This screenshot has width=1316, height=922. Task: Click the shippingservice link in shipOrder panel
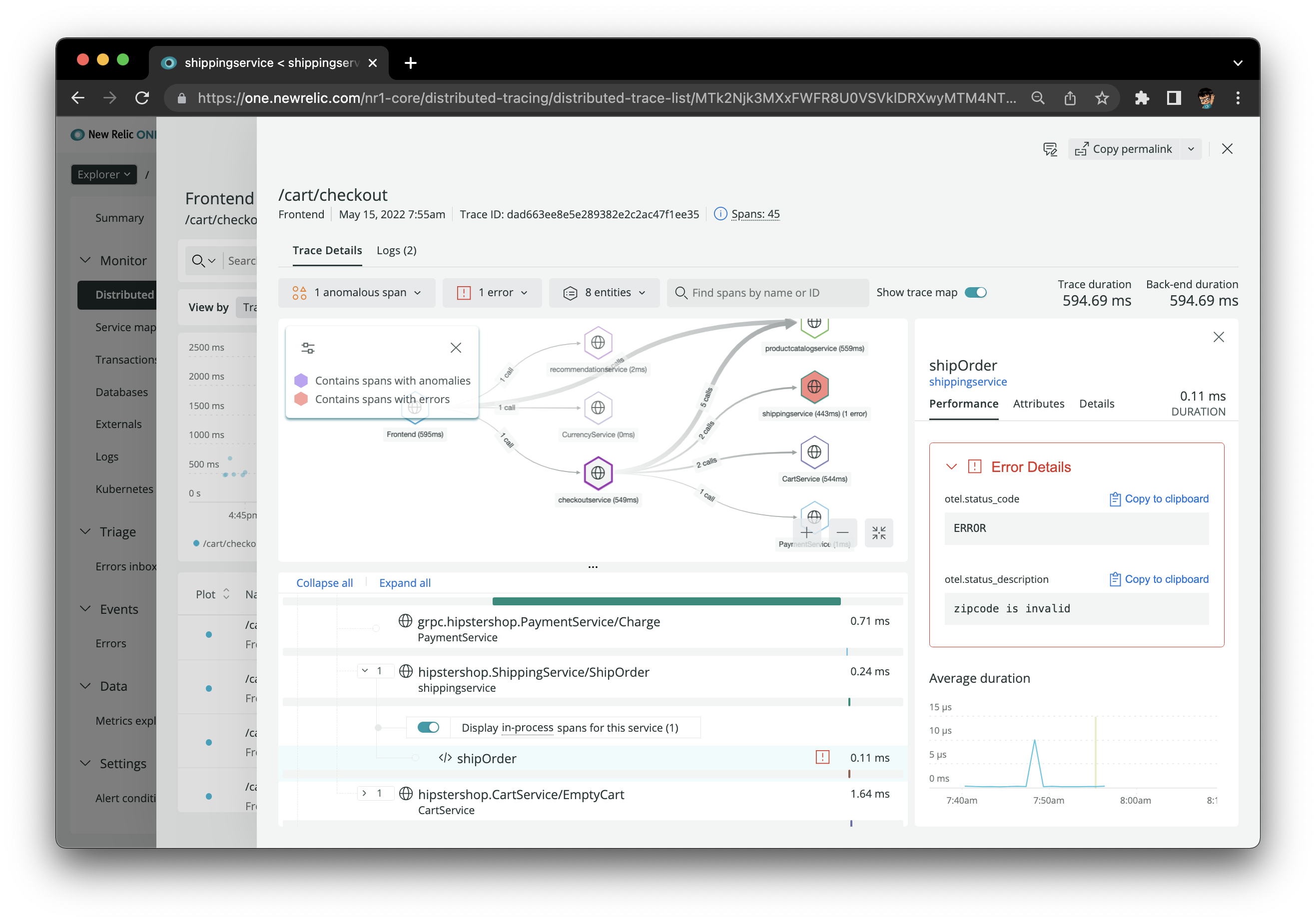[x=967, y=381]
